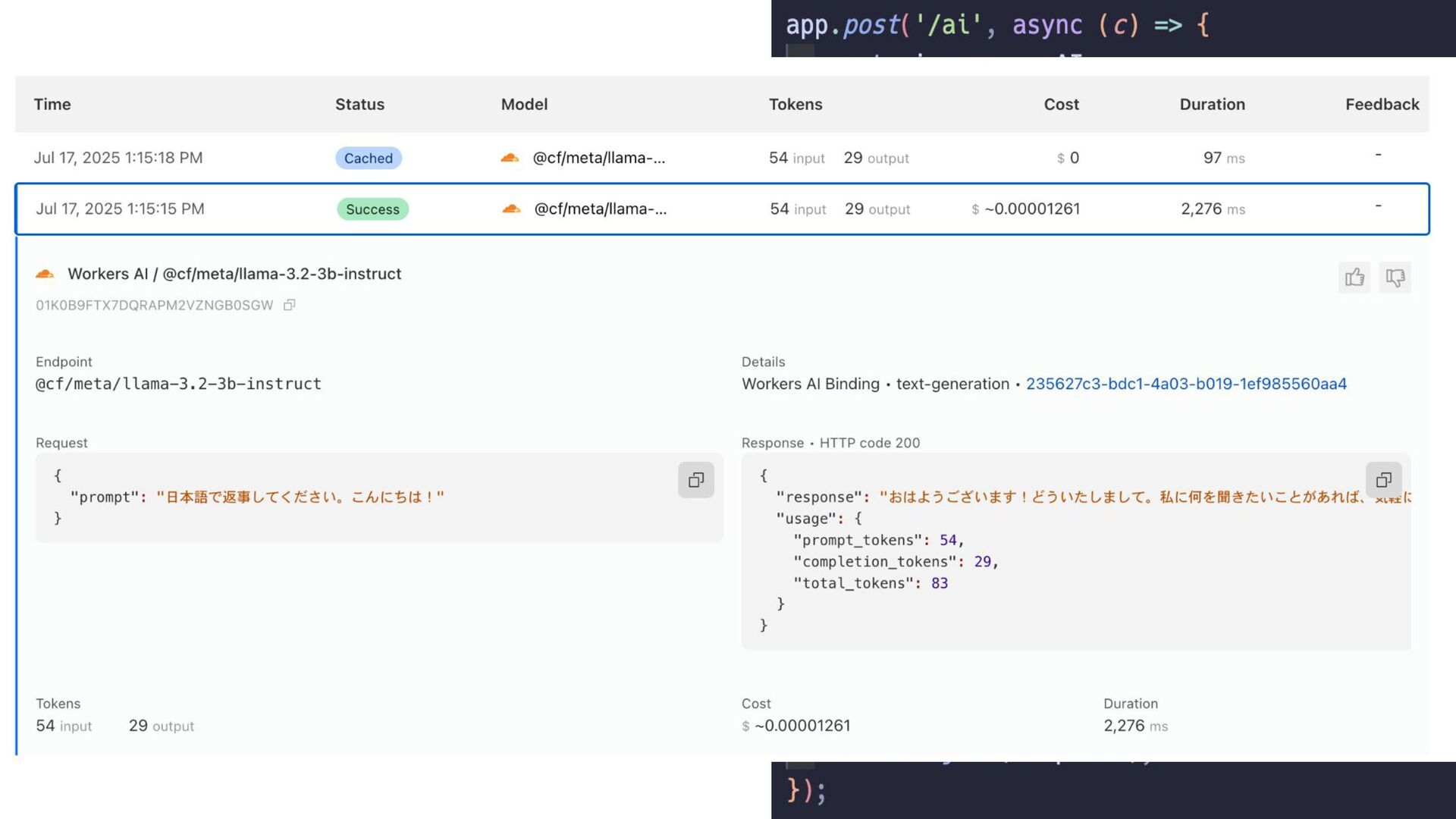
Task: Open the 235627c3-bdc1-4a03-b019-1ef985560aa4 link
Action: coord(1186,384)
